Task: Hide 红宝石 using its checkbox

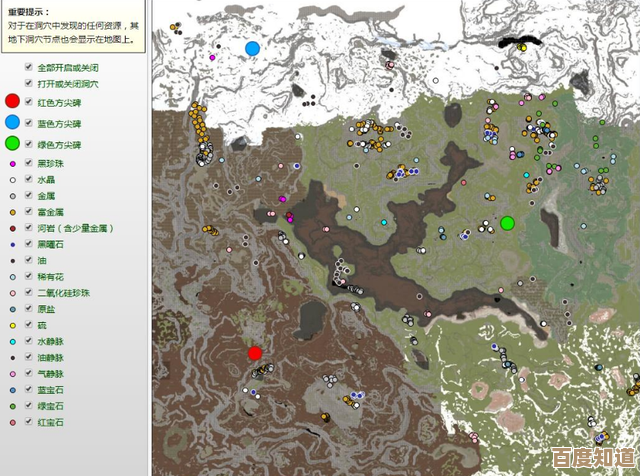Action: (x=29, y=422)
